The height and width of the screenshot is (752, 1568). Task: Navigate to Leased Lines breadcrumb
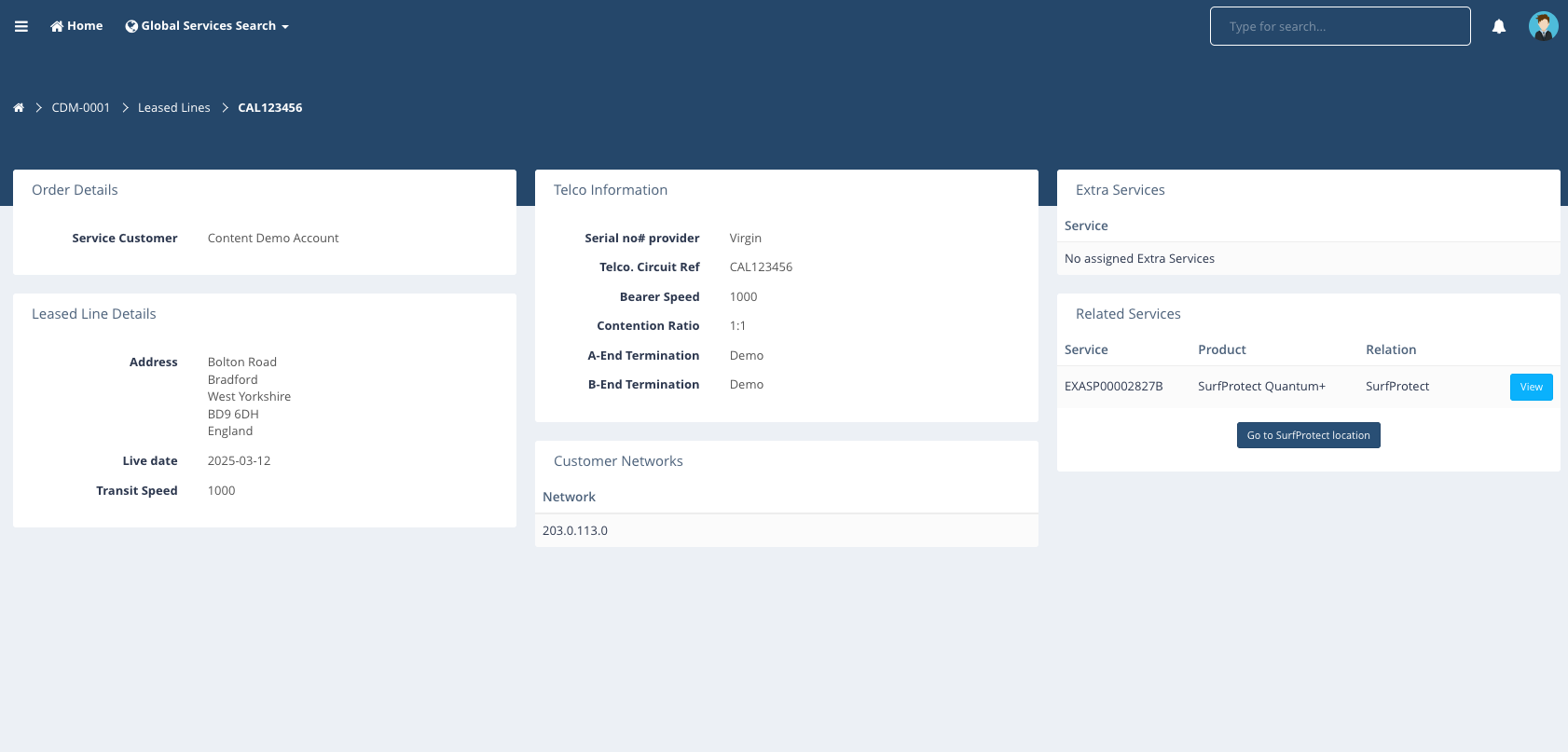[x=174, y=108]
